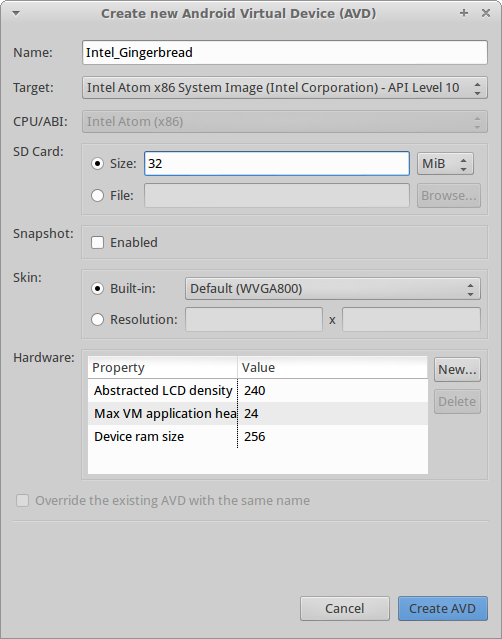Select the Max VM application heap row
The height and width of the screenshot is (639, 502).
258,414
